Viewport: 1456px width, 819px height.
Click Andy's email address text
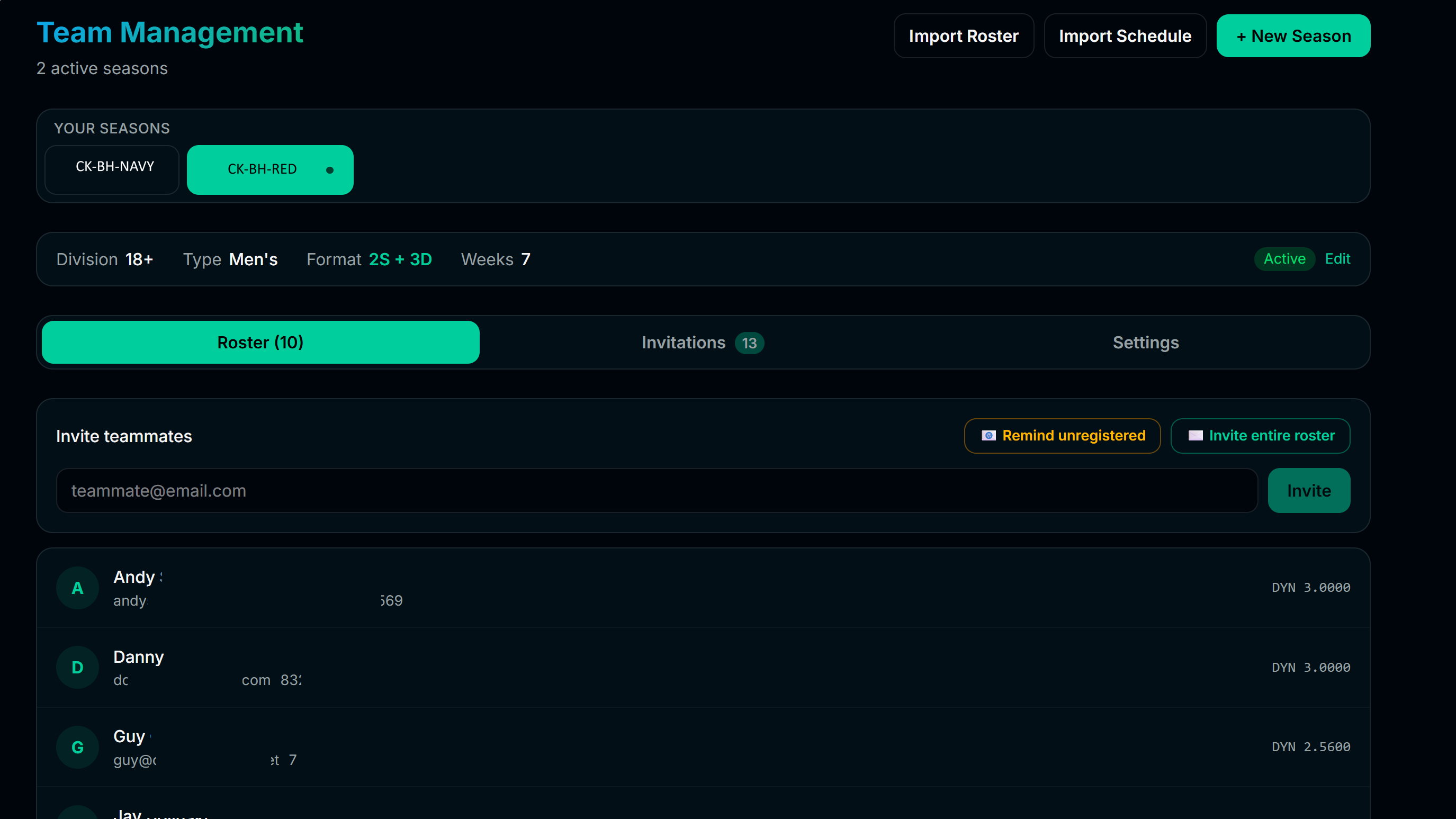point(130,600)
